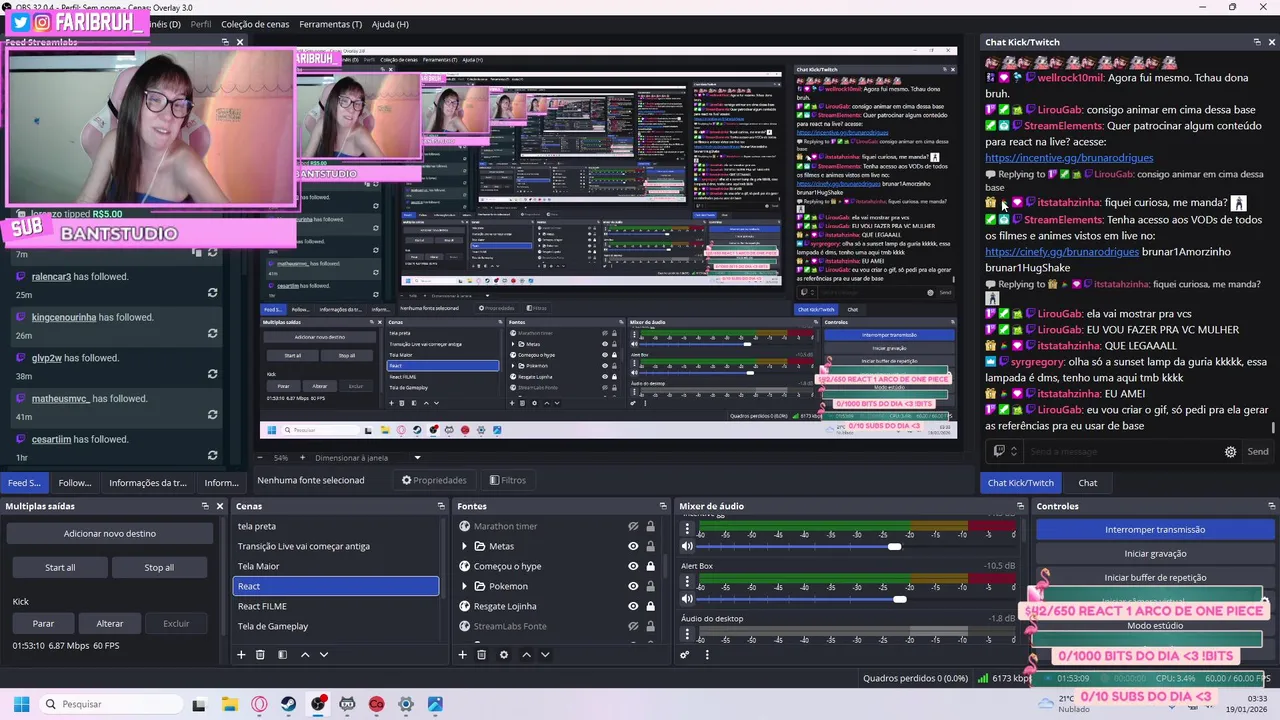
Task: Switch to the Chat tab
Action: click(x=1087, y=483)
